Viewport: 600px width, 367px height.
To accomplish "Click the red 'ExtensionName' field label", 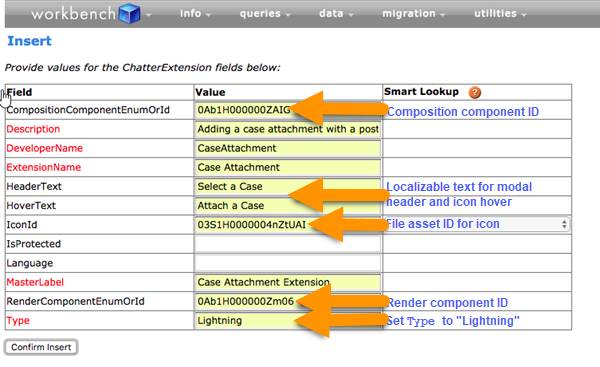I will [44, 167].
